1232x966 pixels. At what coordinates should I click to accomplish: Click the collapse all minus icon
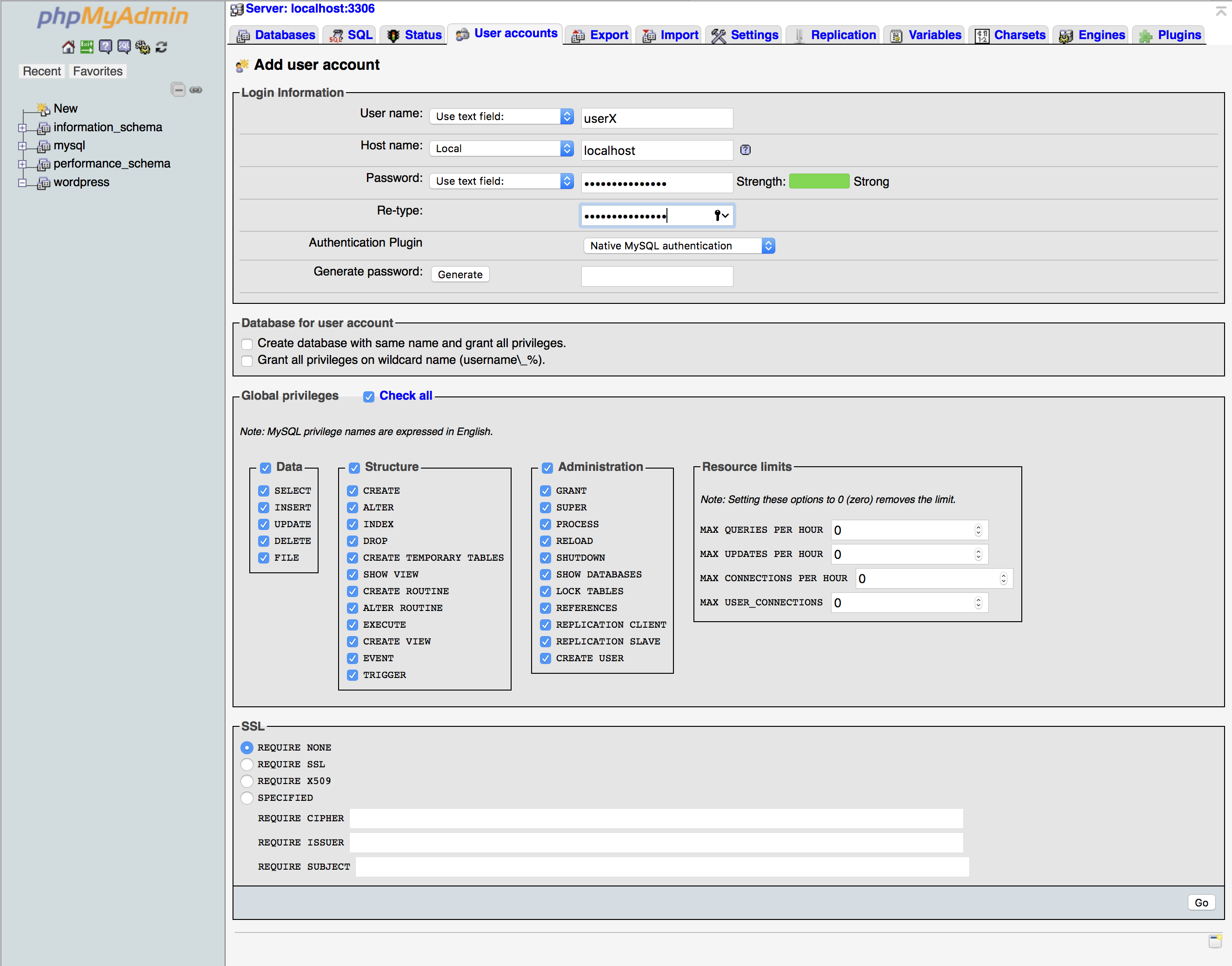(178, 89)
